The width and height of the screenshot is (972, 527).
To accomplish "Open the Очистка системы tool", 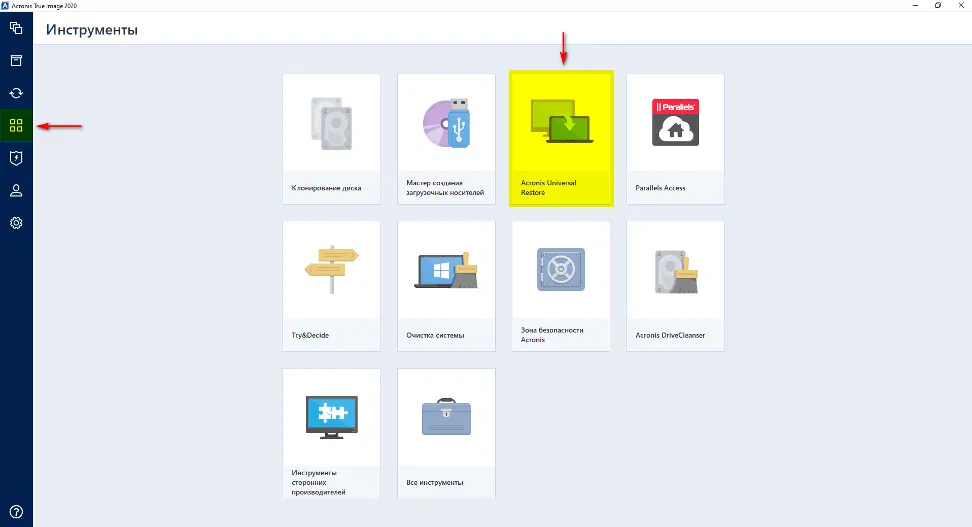I will click(x=446, y=286).
